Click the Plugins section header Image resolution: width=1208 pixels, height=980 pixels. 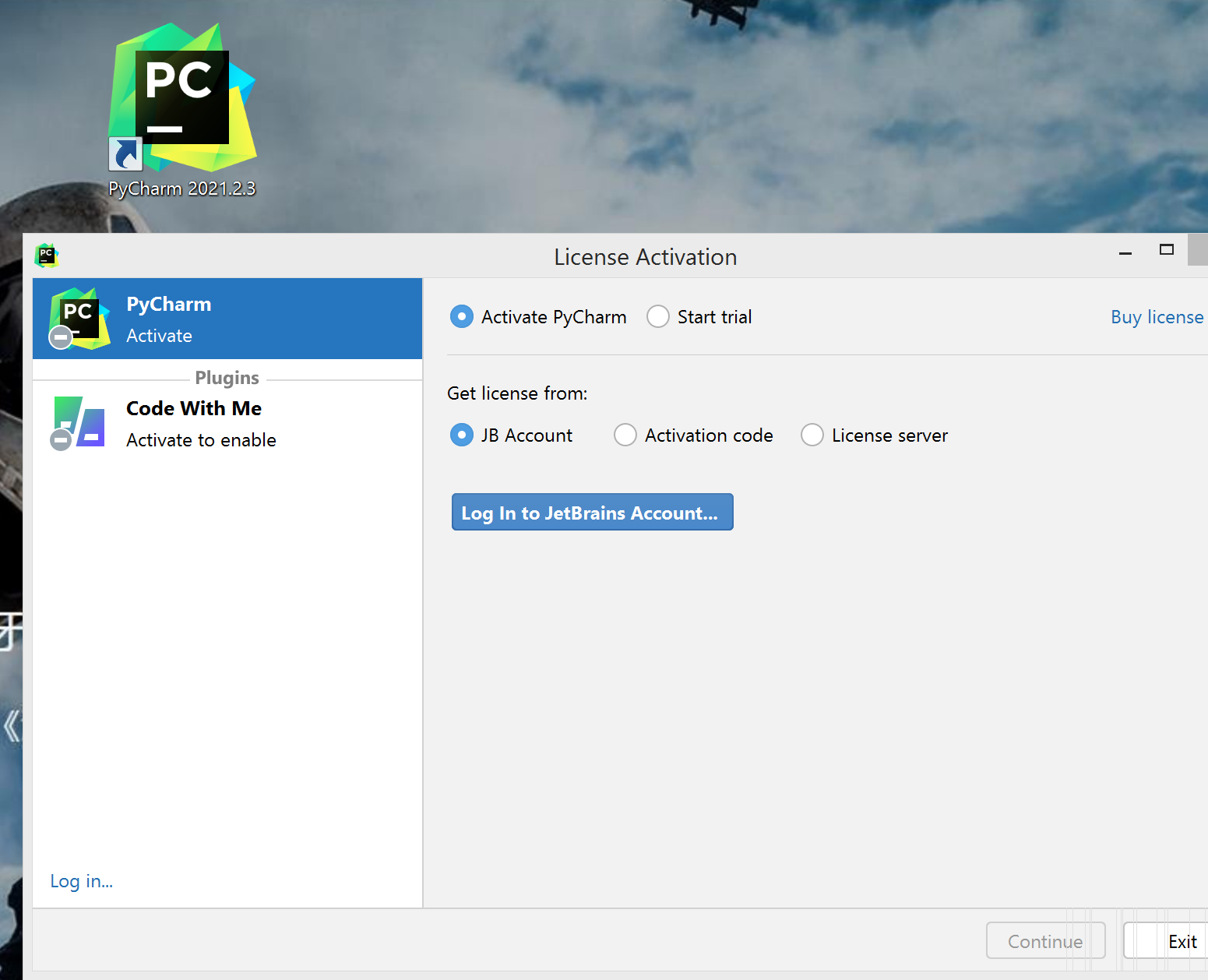[227, 378]
